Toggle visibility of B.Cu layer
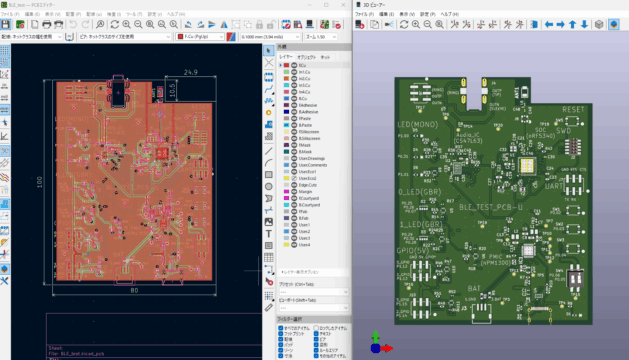 [294, 98]
